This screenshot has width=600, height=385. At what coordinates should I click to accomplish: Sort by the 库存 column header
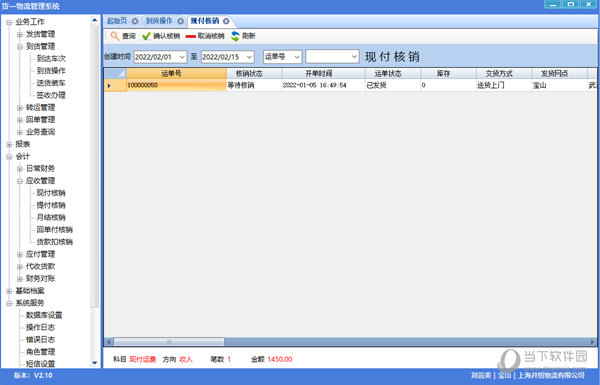tap(448, 73)
